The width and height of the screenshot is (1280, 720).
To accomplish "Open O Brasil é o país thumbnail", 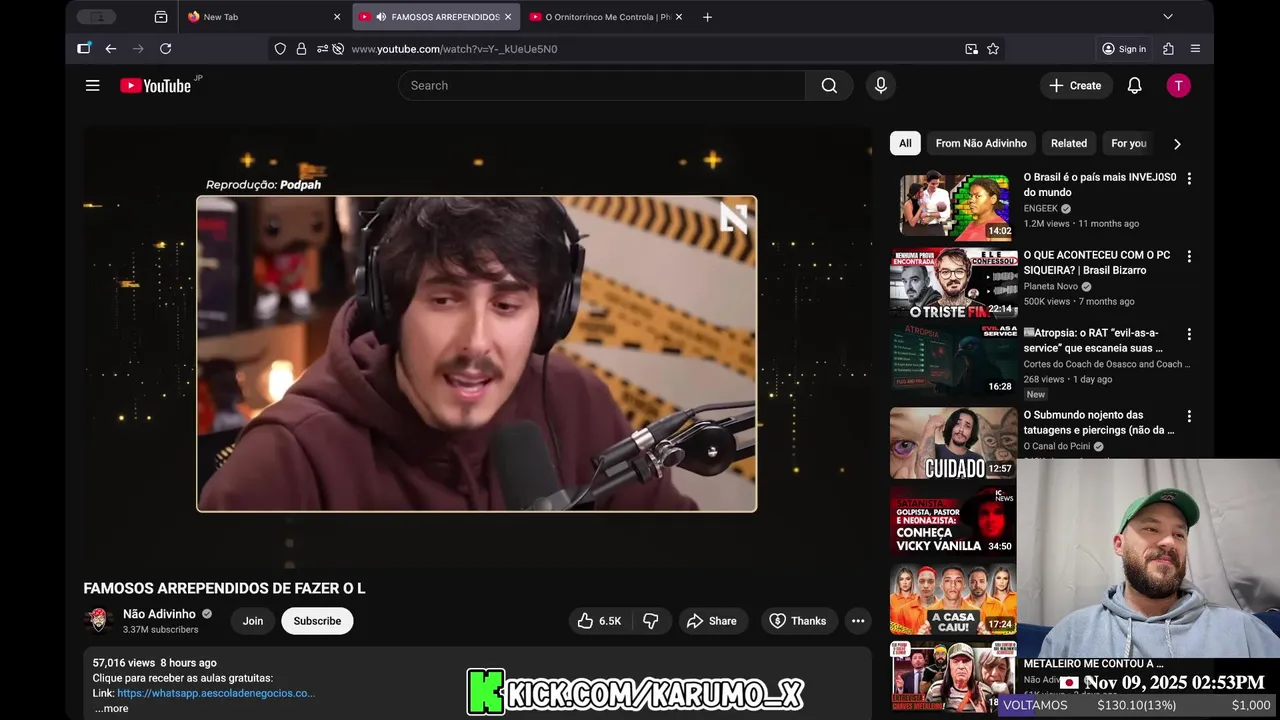I will coord(953,206).
